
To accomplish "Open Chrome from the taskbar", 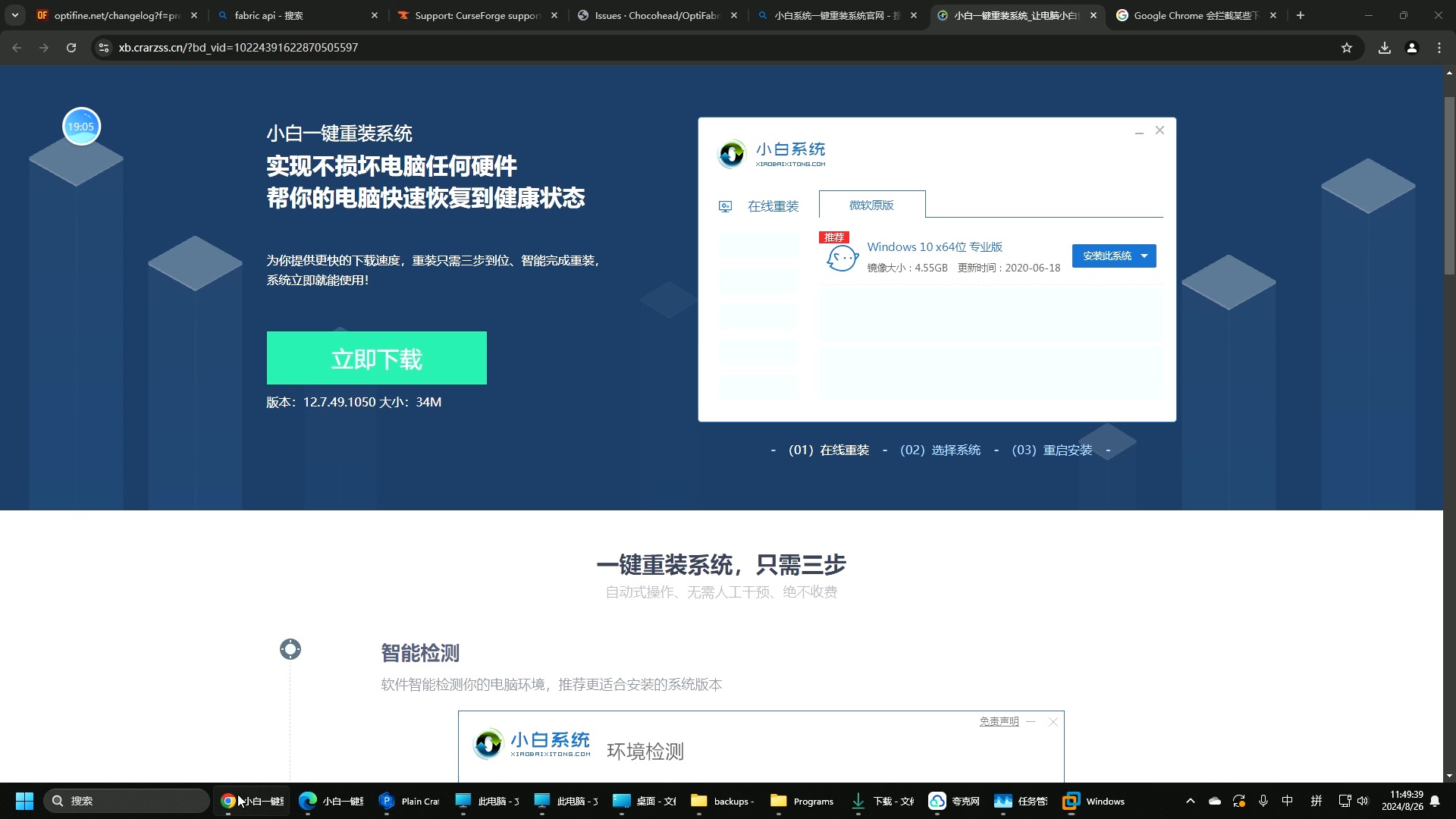I will pos(252,801).
